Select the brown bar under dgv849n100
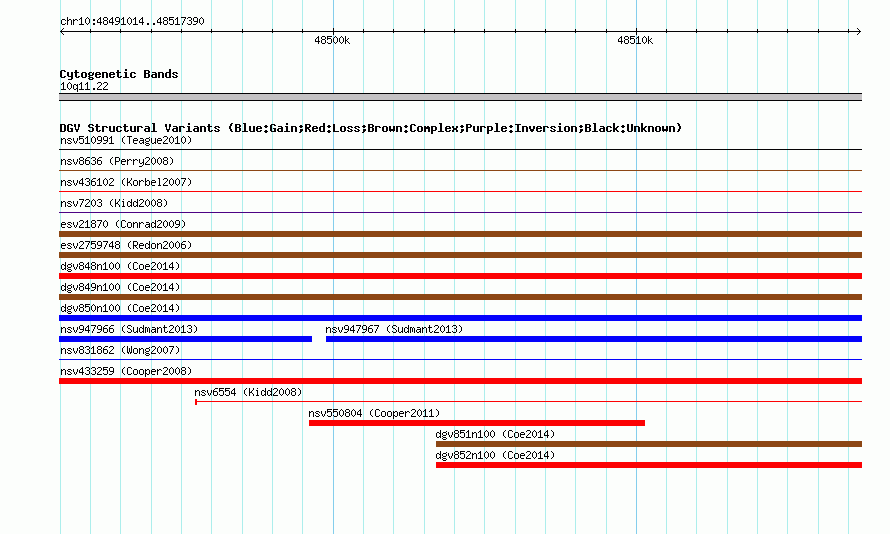Image resolution: width=890 pixels, height=534 pixels. coord(460,297)
